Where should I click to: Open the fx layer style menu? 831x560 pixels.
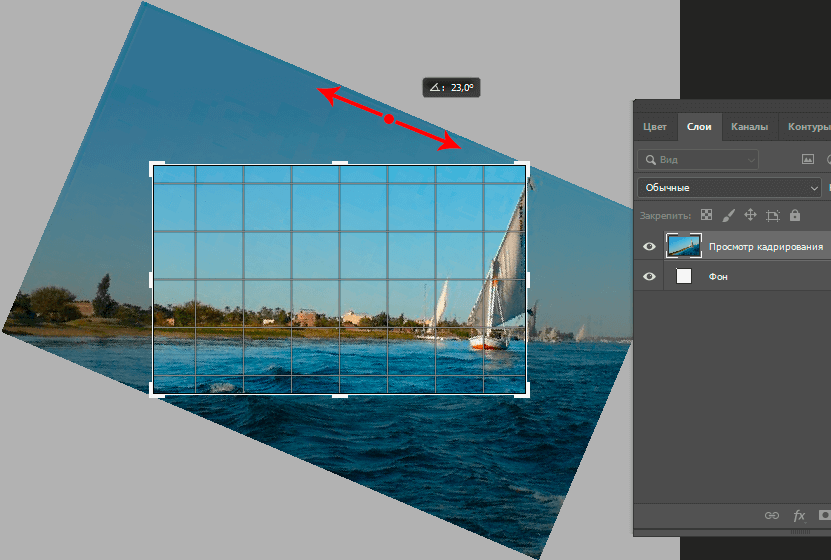pyautogui.click(x=799, y=516)
